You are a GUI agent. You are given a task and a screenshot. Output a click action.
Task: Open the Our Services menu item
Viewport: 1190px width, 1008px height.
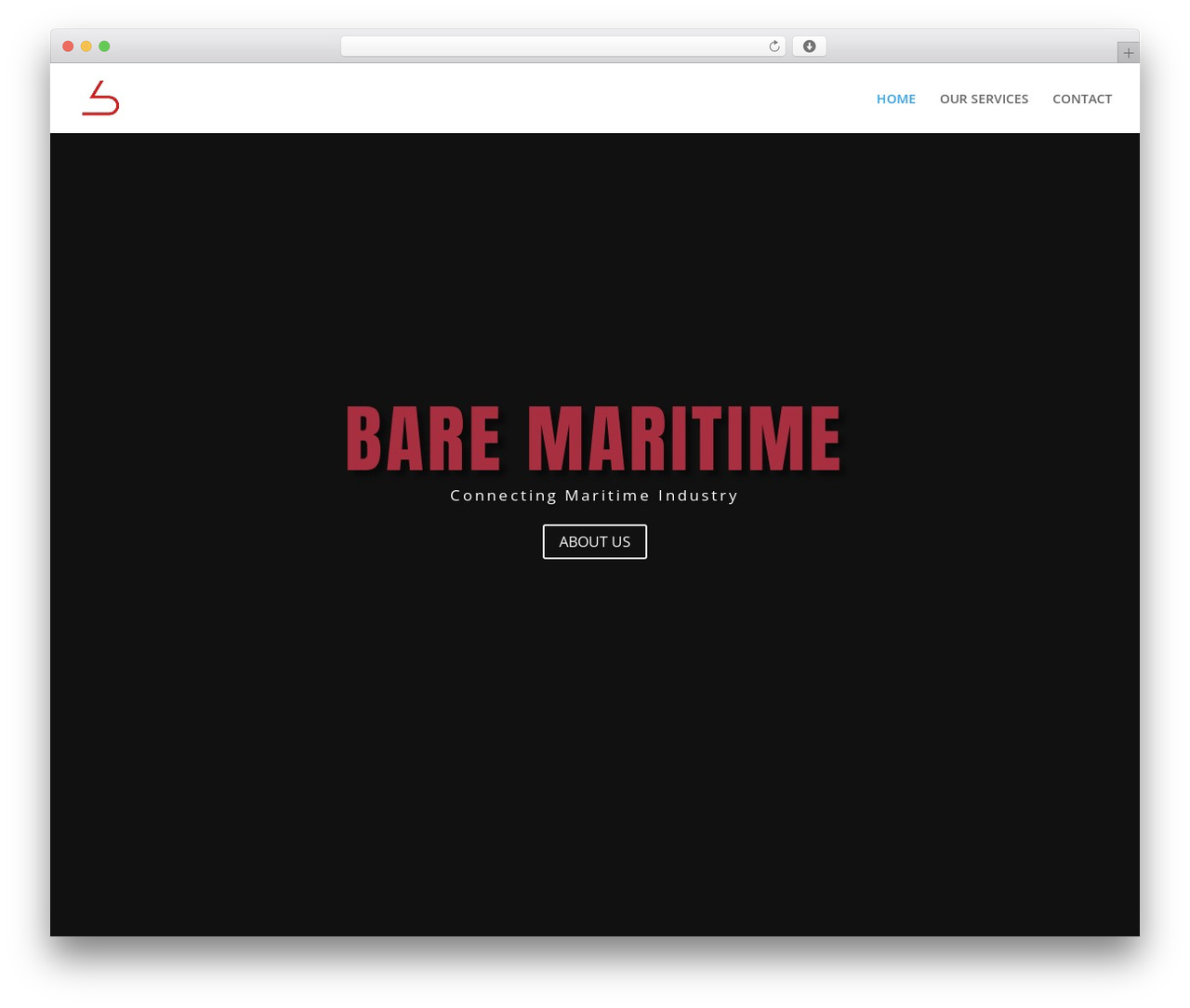(984, 99)
